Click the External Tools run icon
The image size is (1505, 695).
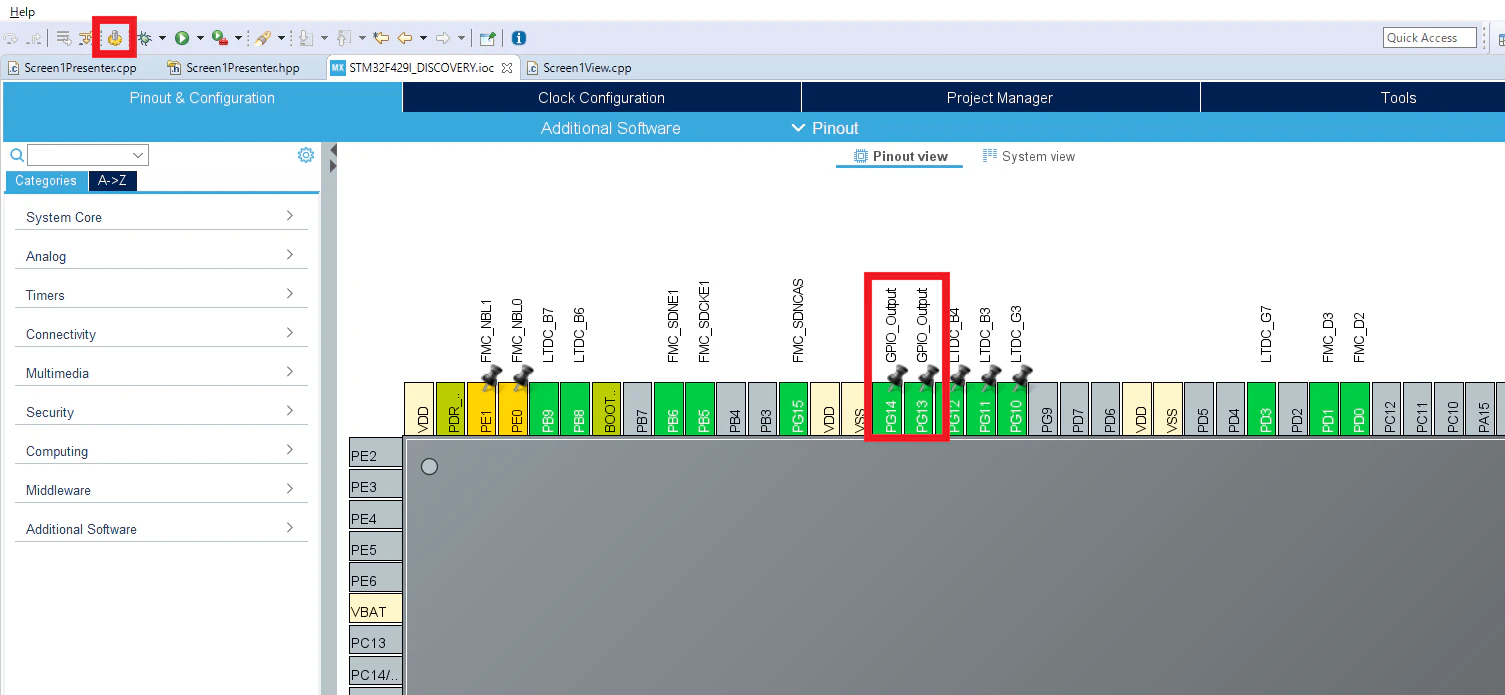pyautogui.click(x=219, y=38)
